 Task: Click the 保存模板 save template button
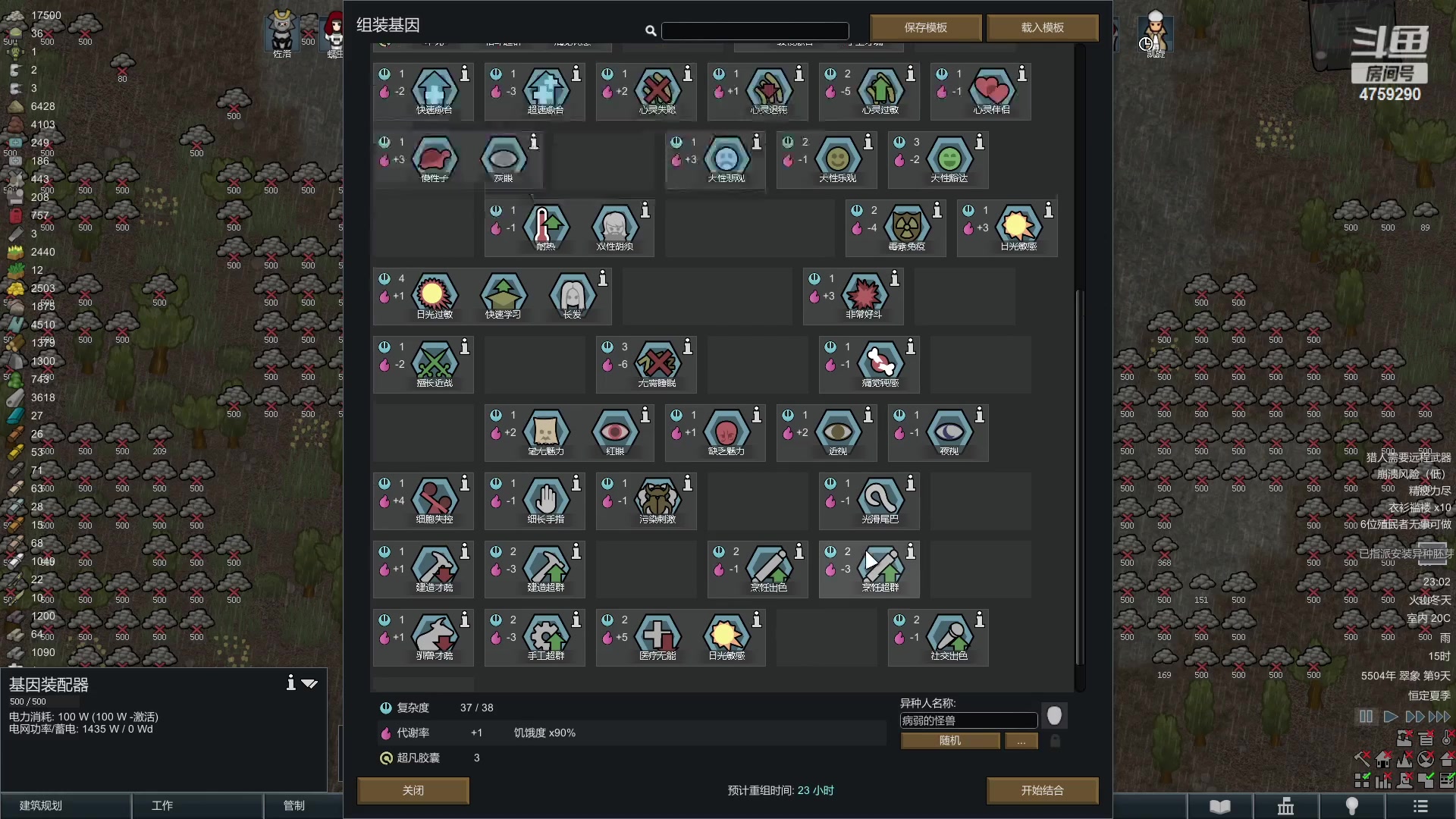point(925,27)
